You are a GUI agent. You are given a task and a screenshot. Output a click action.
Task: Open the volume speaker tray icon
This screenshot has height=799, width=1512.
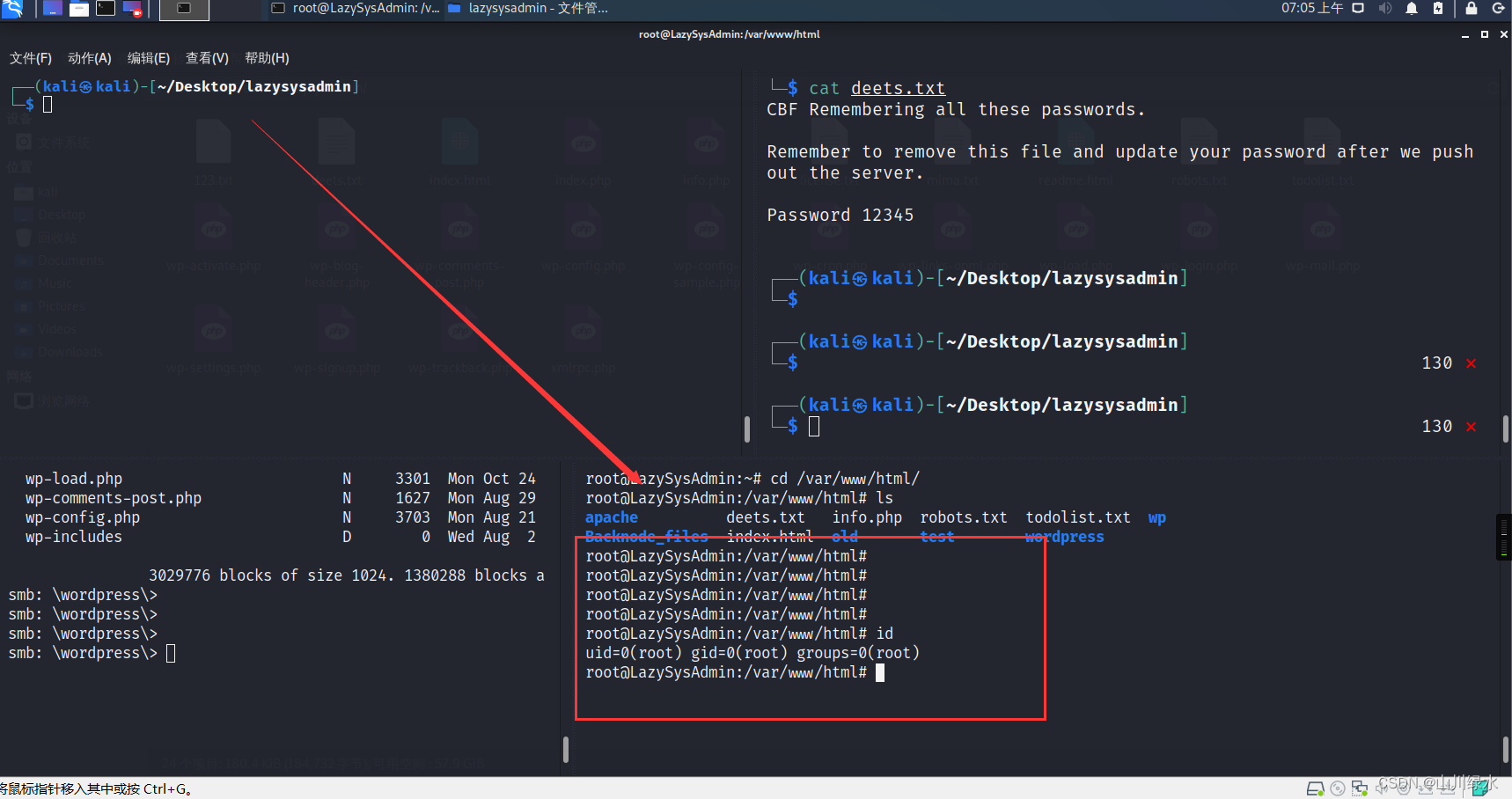pyautogui.click(x=1385, y=9)
